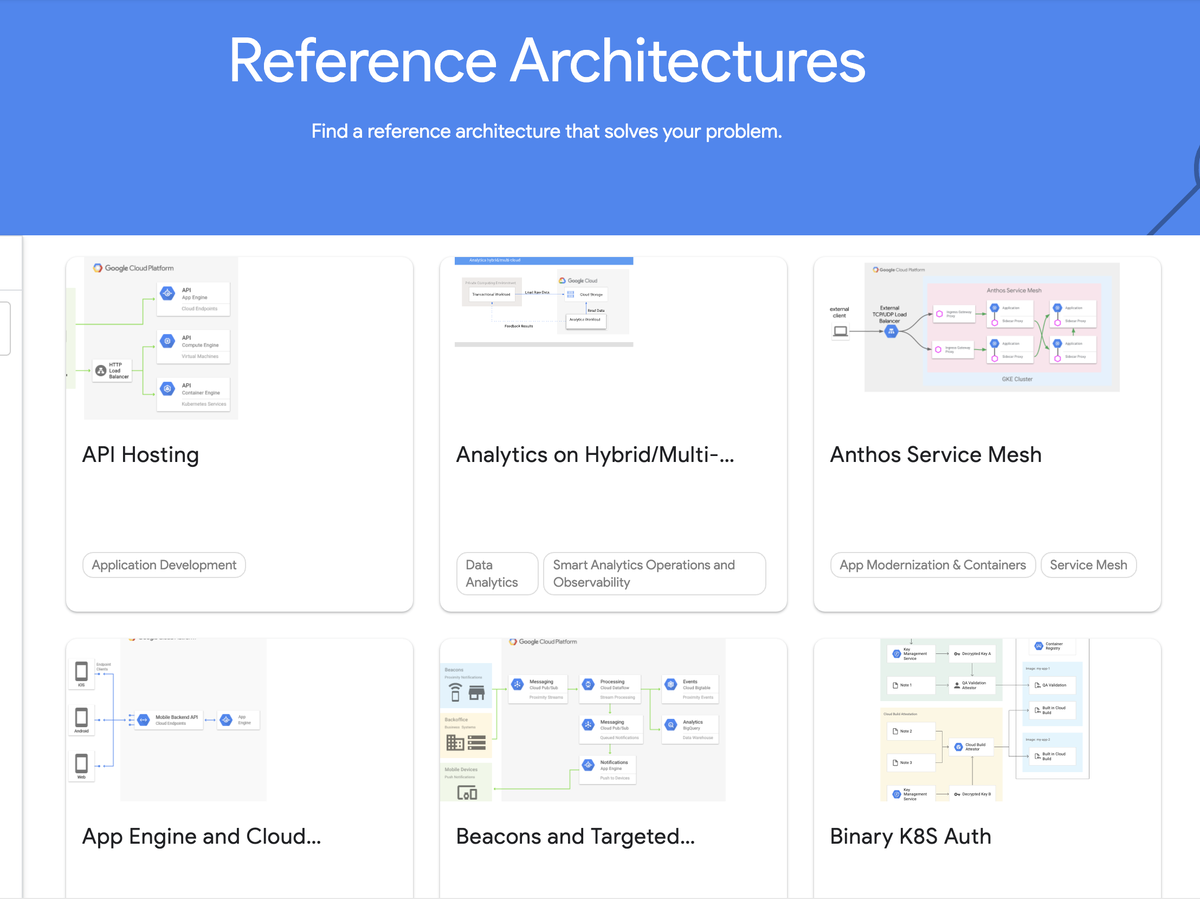Image resolution: width=1200 pixels, height=899 pixels.
Task: Click the Notifications App Engine icon
Action: tap(589, 766)
